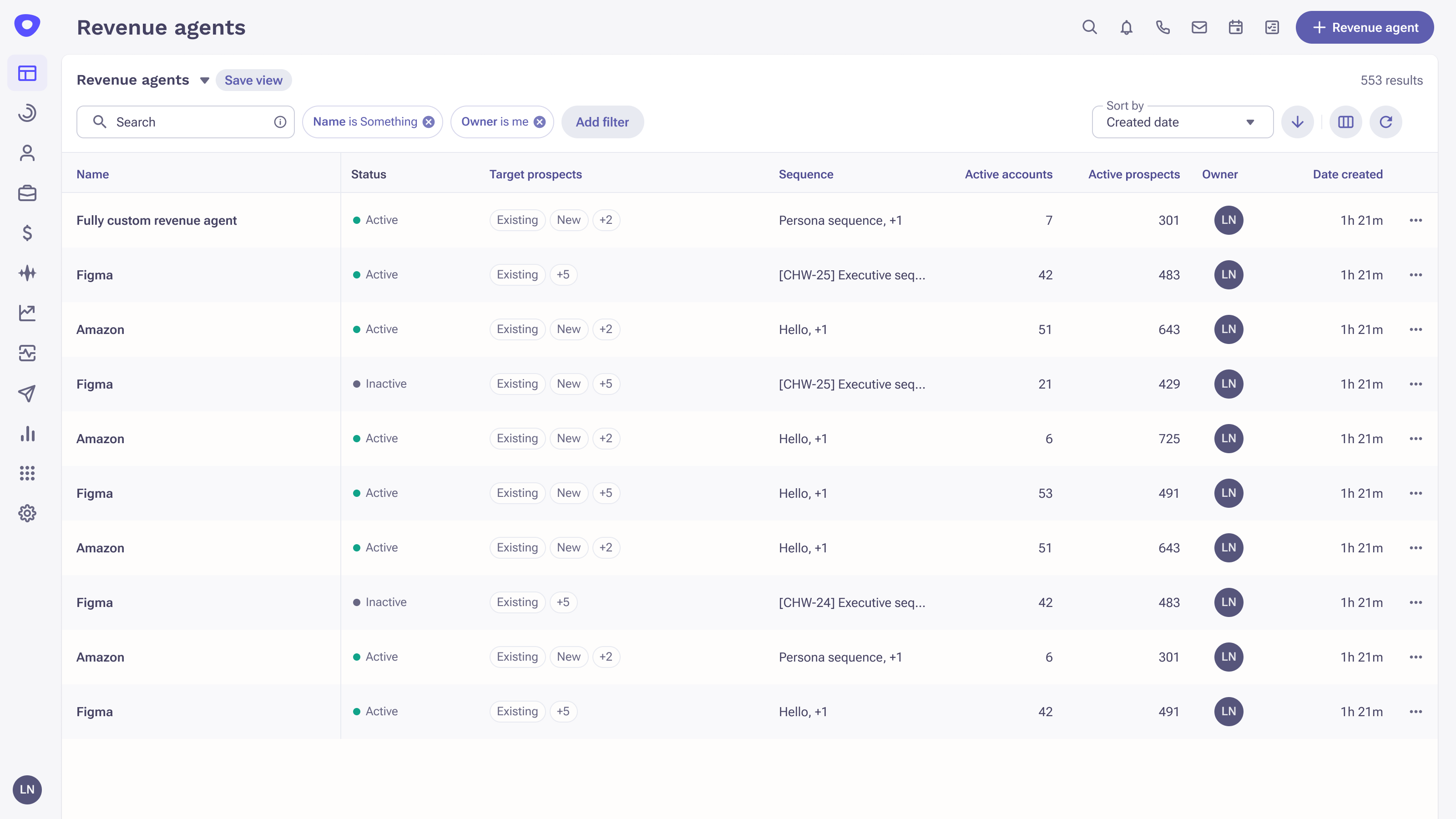Viewport: 1456px width, 819px height.
Task: Expand the Revenue agents view dropdown
Action: pos(205,80)
